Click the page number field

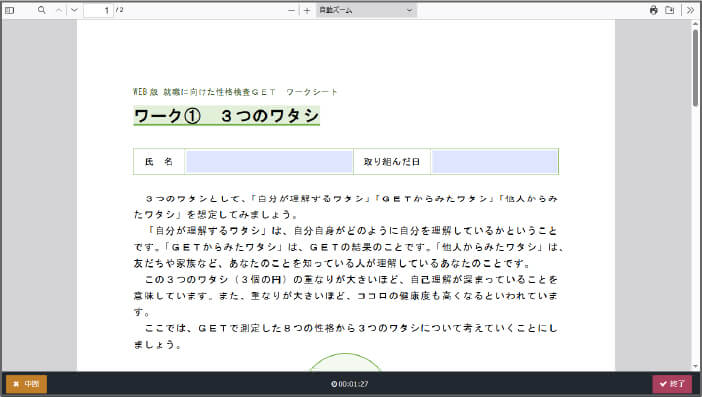coord(98,10)
